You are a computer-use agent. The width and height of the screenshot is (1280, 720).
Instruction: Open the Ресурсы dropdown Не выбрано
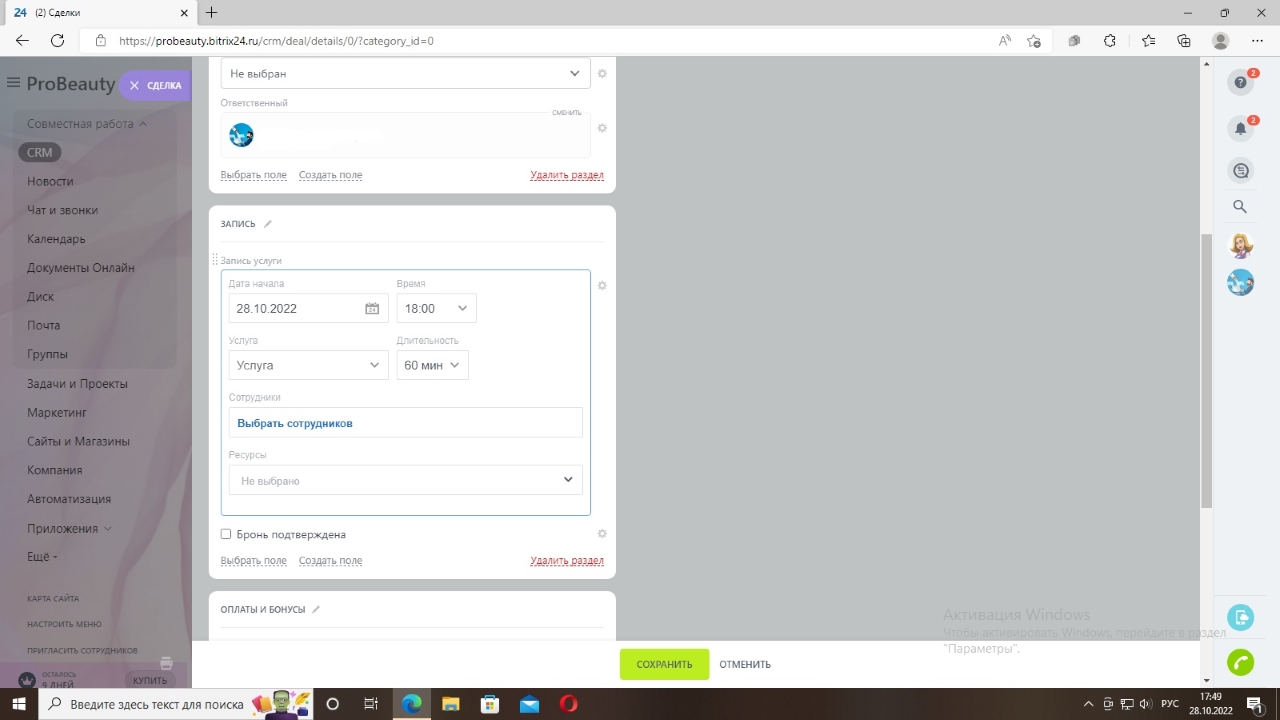(x=405, y=480)
